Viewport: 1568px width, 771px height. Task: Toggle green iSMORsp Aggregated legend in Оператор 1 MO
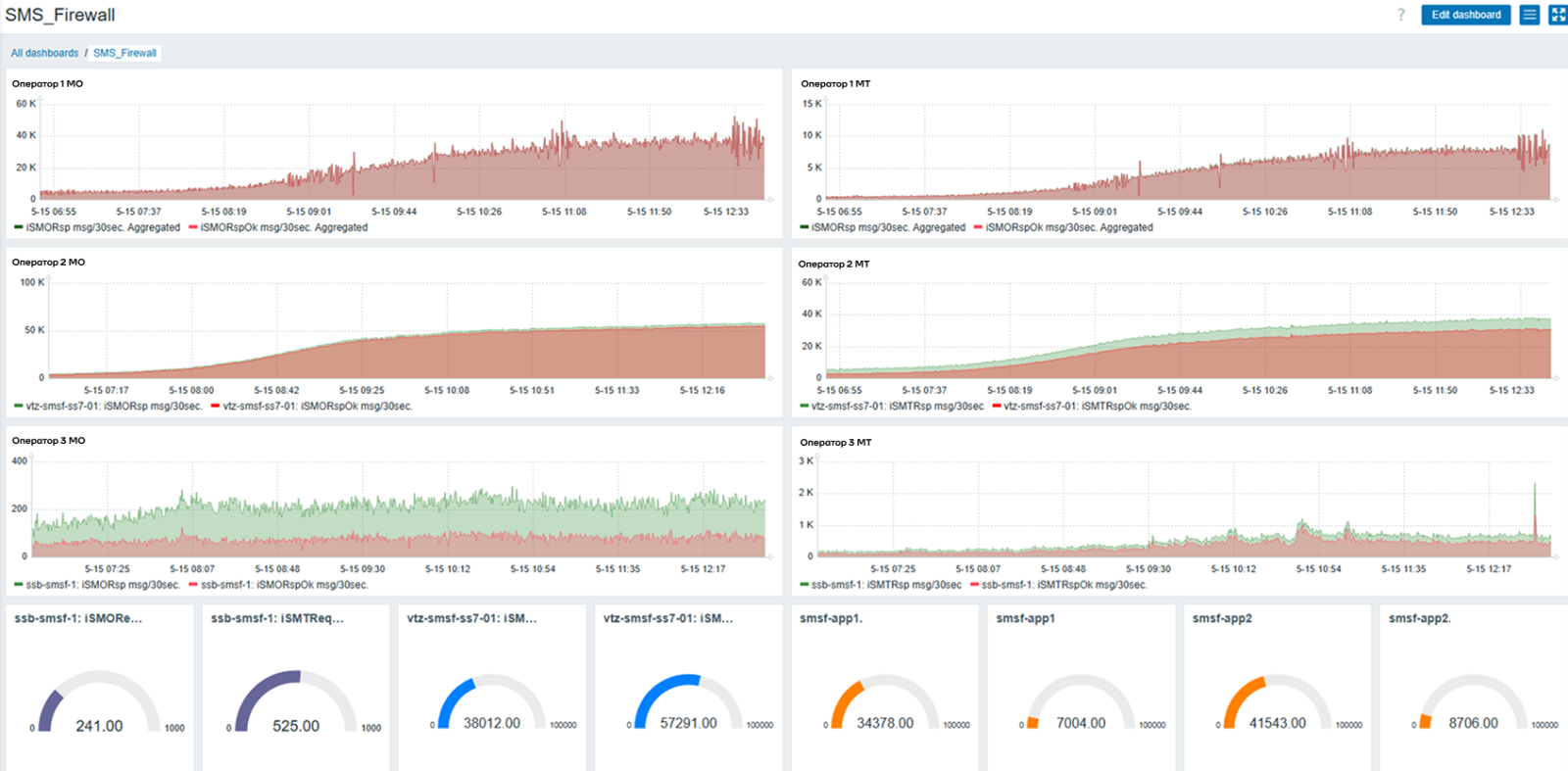[x=98, y=227]
